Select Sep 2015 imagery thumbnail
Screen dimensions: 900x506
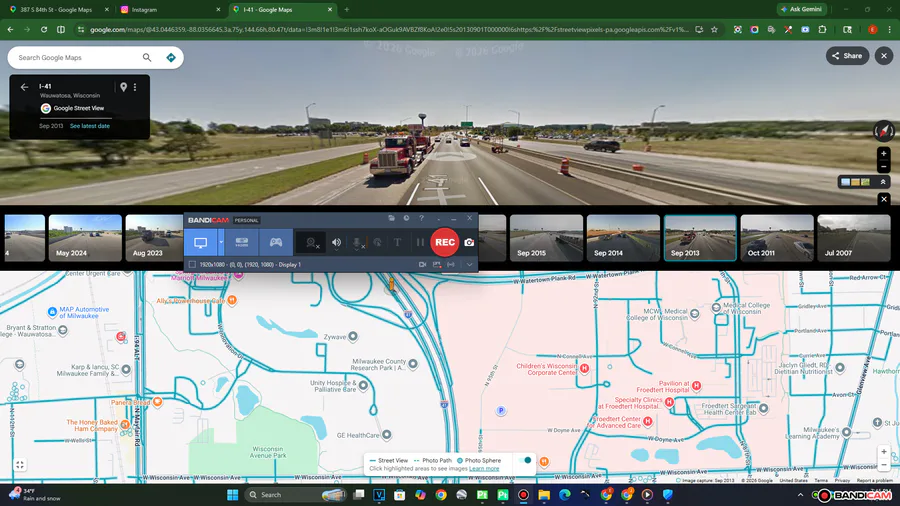[x=546, y=238]
